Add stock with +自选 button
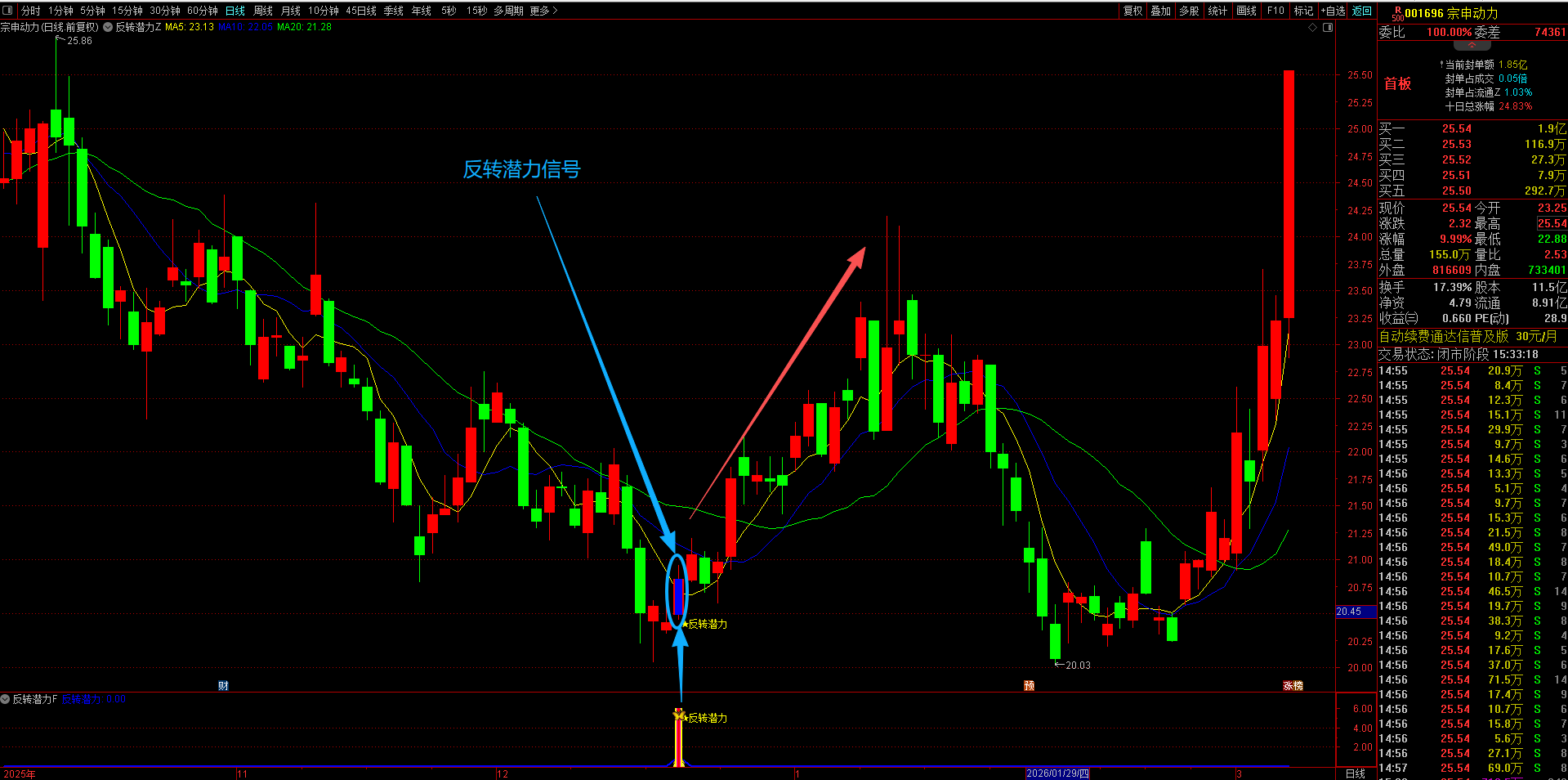Screen dimensions: 1568x780 coord(1333,11)
